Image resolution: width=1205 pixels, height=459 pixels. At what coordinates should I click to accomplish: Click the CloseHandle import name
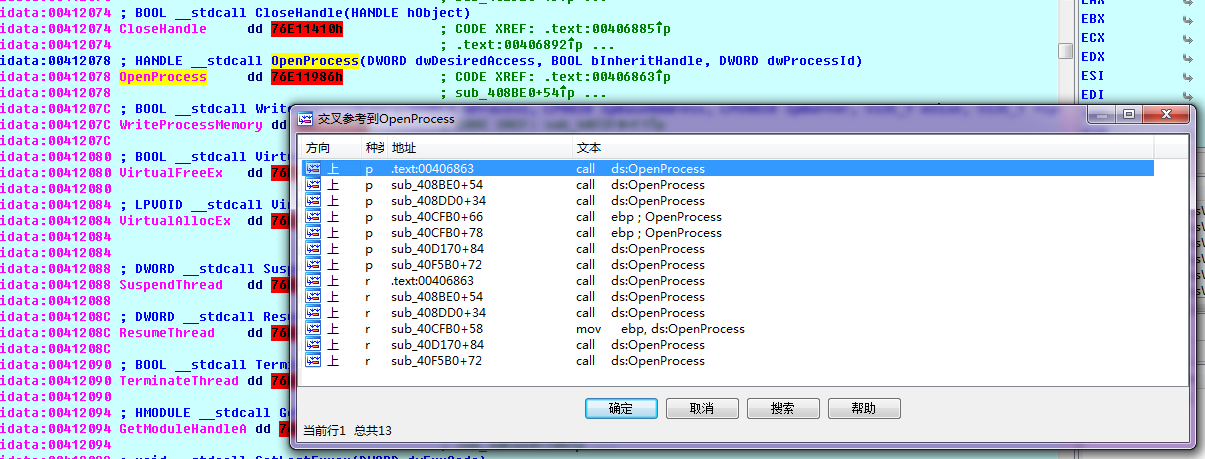162,29
